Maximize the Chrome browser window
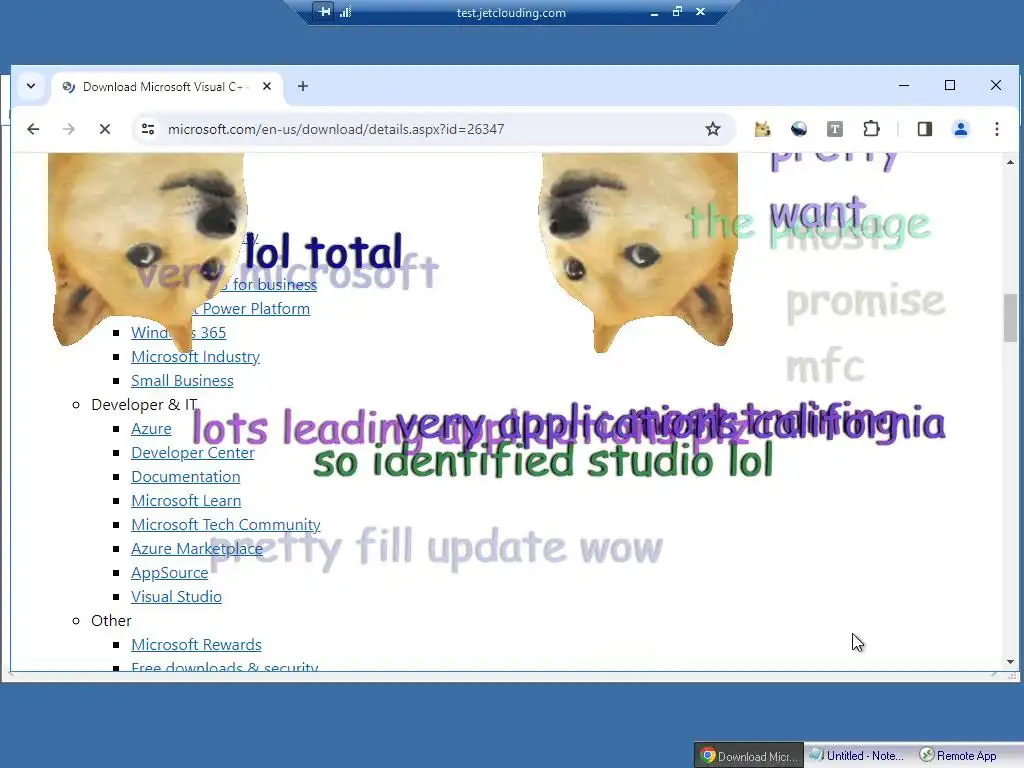The width and height of the screenshot is (1024, 768). 950,86
